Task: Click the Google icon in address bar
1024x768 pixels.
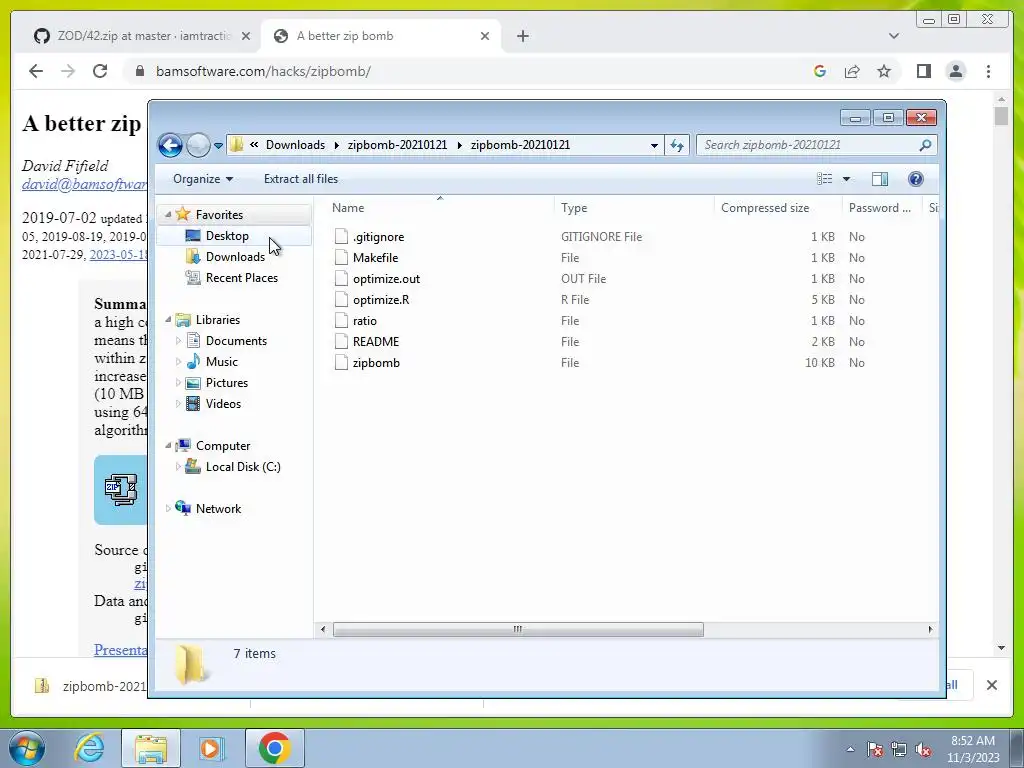Action: (820, 71)
